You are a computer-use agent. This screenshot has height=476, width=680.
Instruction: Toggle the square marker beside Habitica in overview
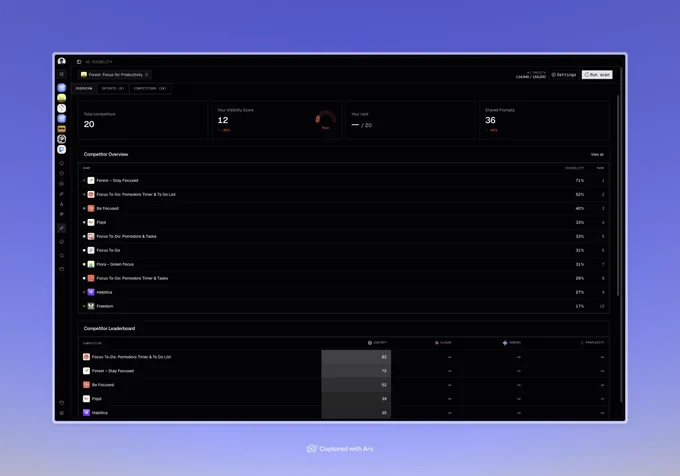[x=84, y=292]
